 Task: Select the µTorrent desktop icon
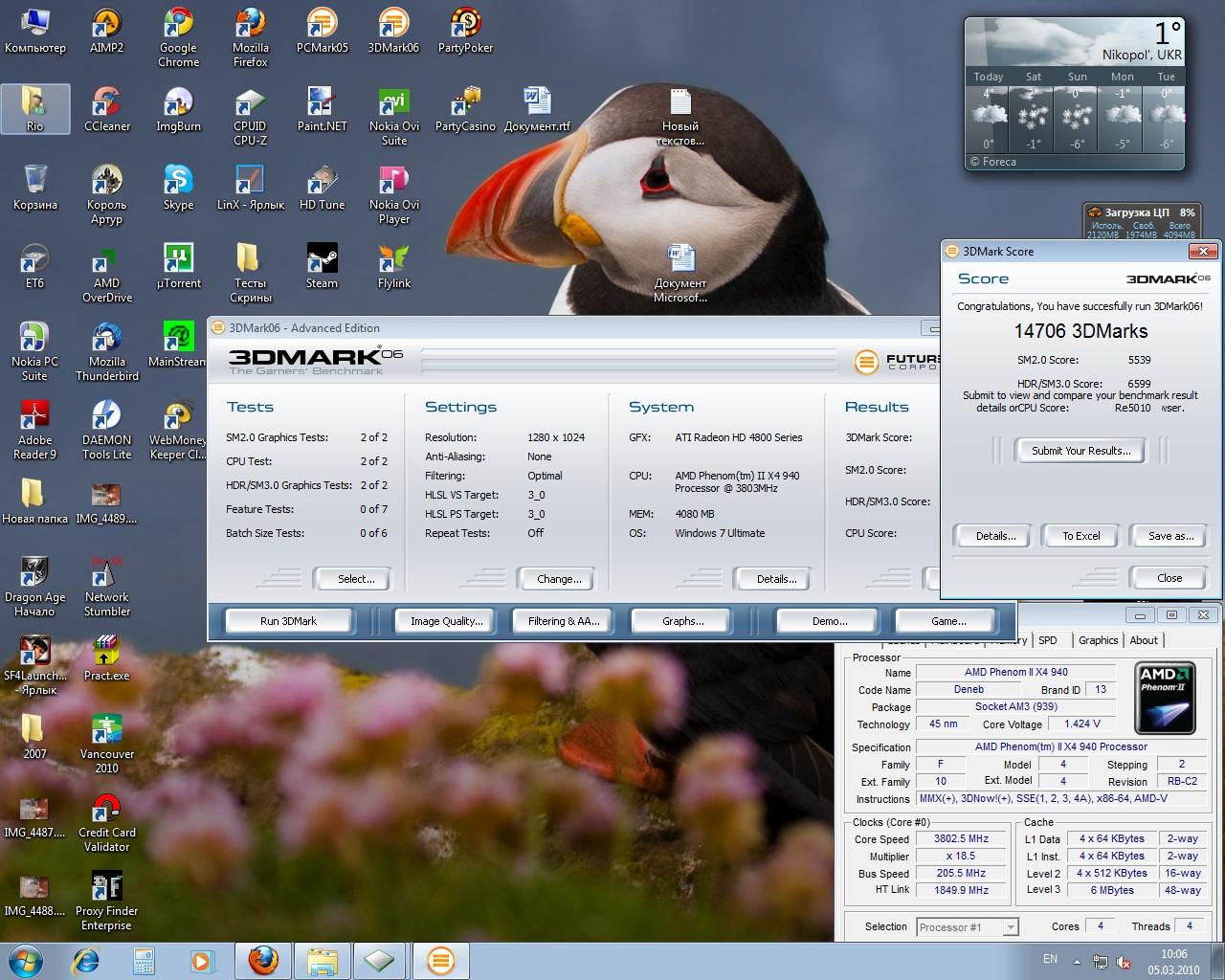coord(179,266)
